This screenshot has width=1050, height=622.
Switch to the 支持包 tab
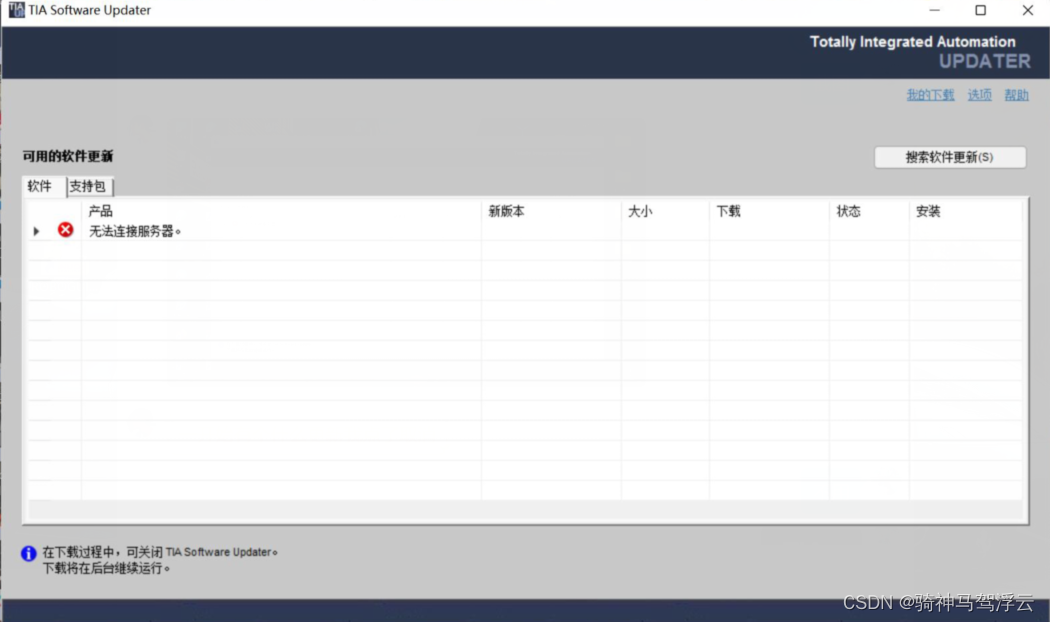tap(89, 186)
